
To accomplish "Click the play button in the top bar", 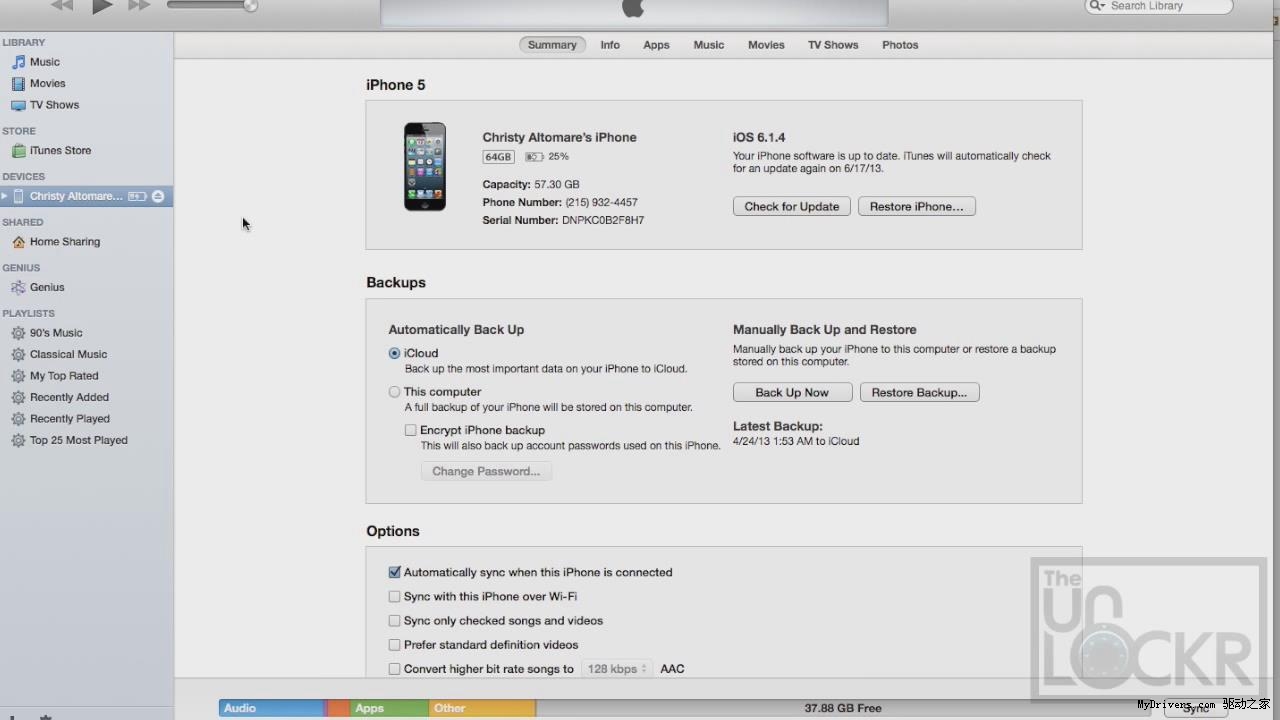I will coord(102,6).
